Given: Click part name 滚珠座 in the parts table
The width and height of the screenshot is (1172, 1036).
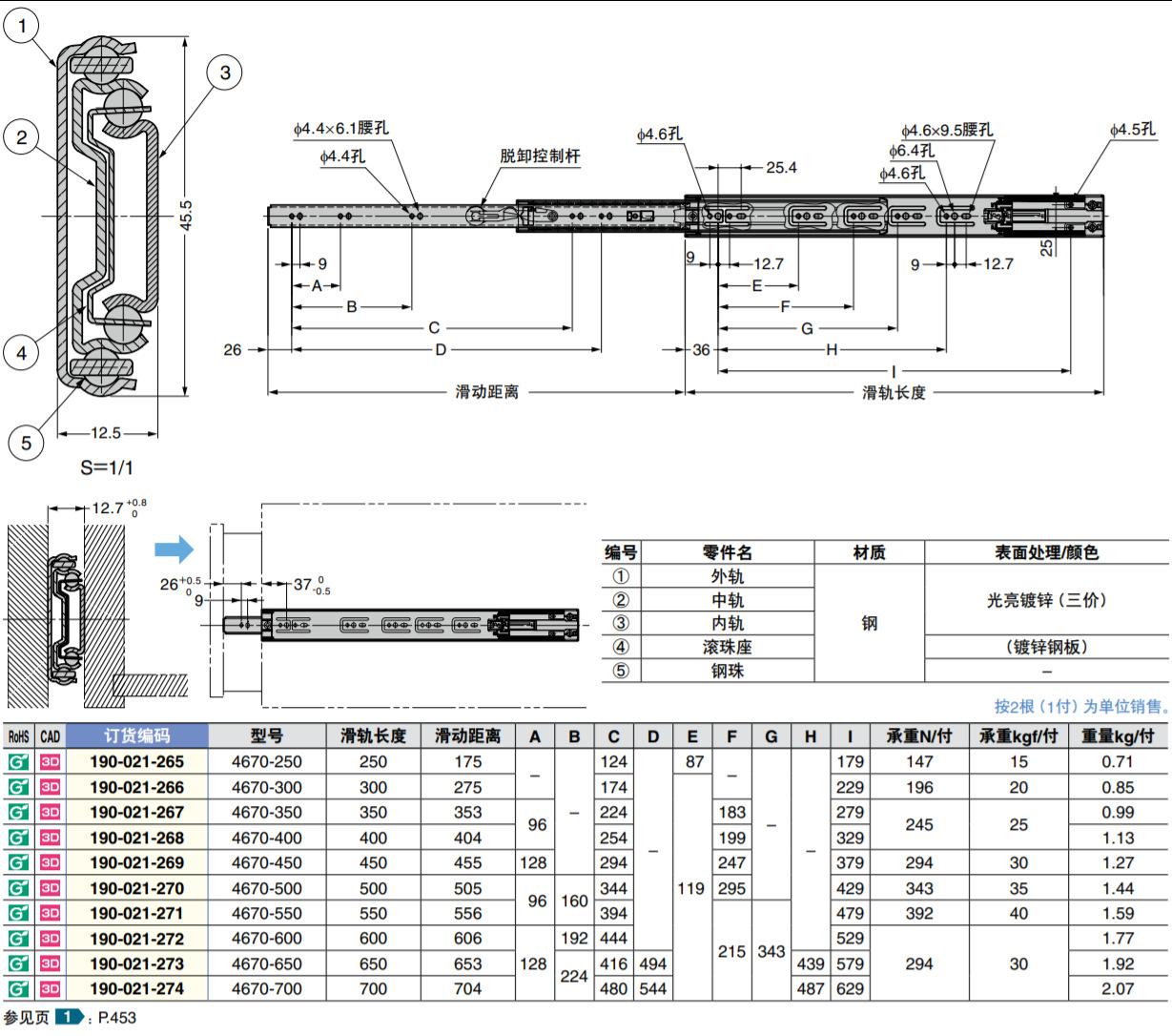Looking at the screenshot, I should 728,647.
